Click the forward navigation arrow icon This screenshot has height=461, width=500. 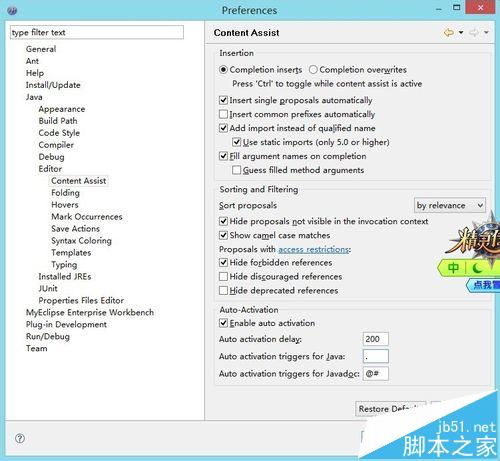pyautogui.click(x=474, y=33)
